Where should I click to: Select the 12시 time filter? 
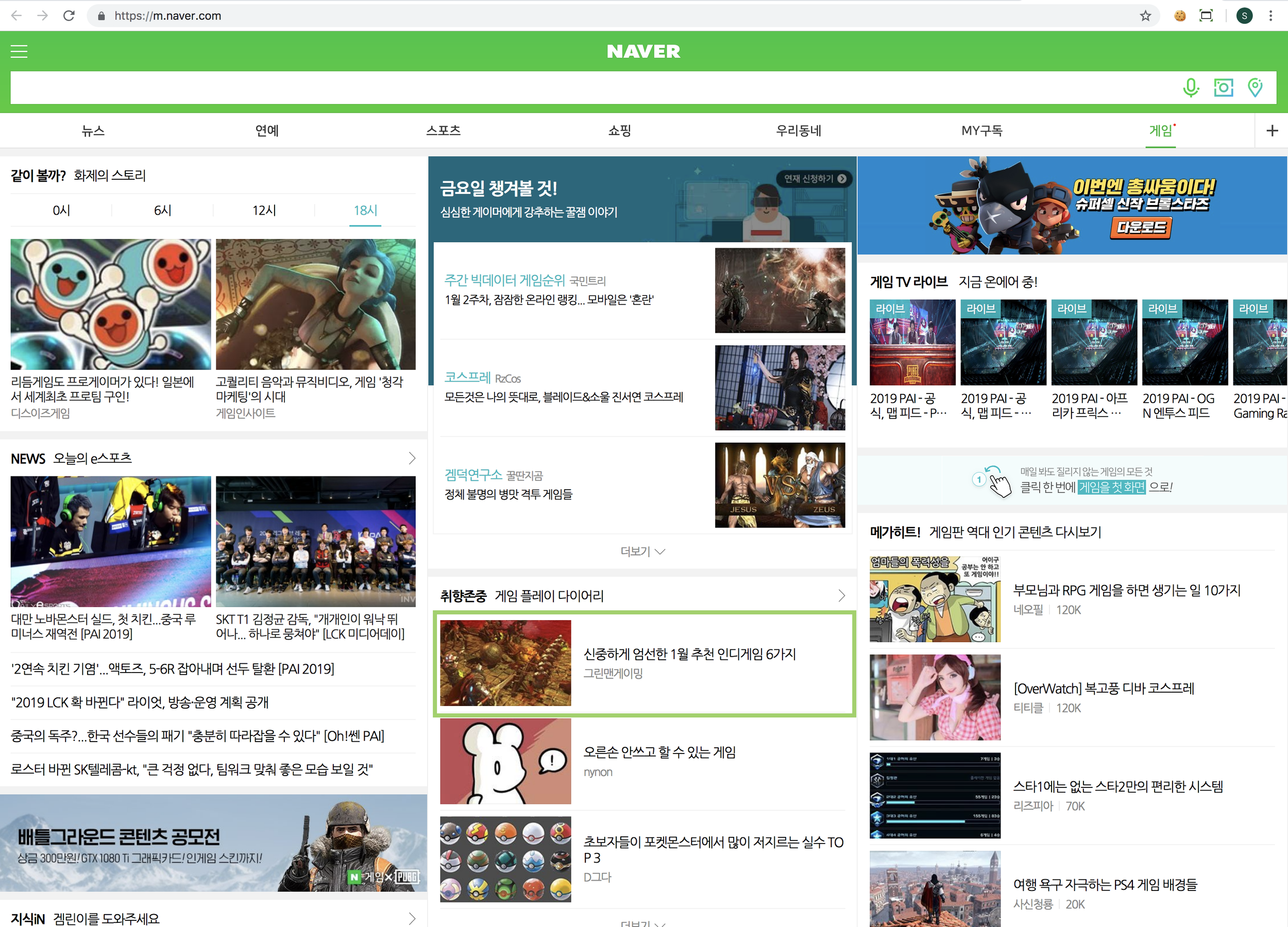(x=264, y=211)
